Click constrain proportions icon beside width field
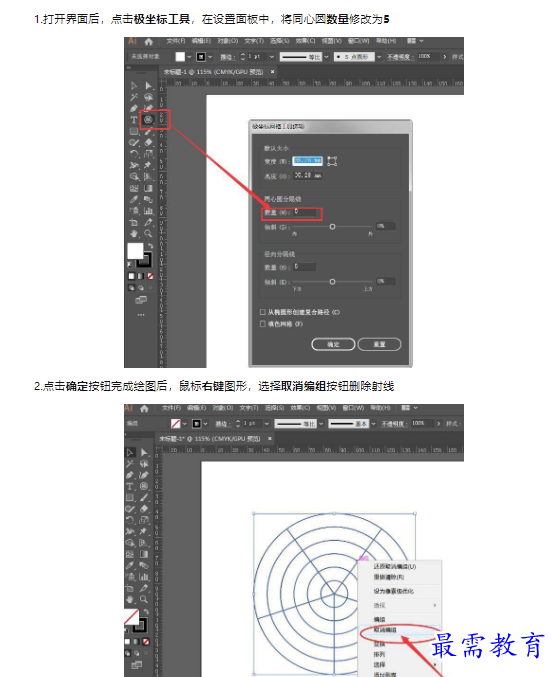The width and height of the screenshot is (553, 677). click(x=332, y=161)
